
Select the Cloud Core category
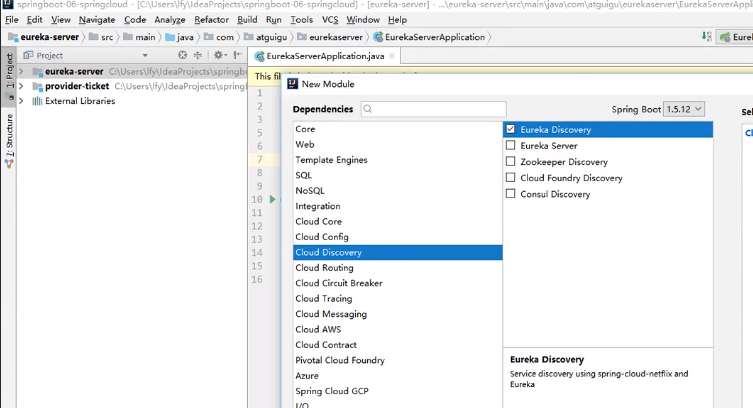[398, 221]
